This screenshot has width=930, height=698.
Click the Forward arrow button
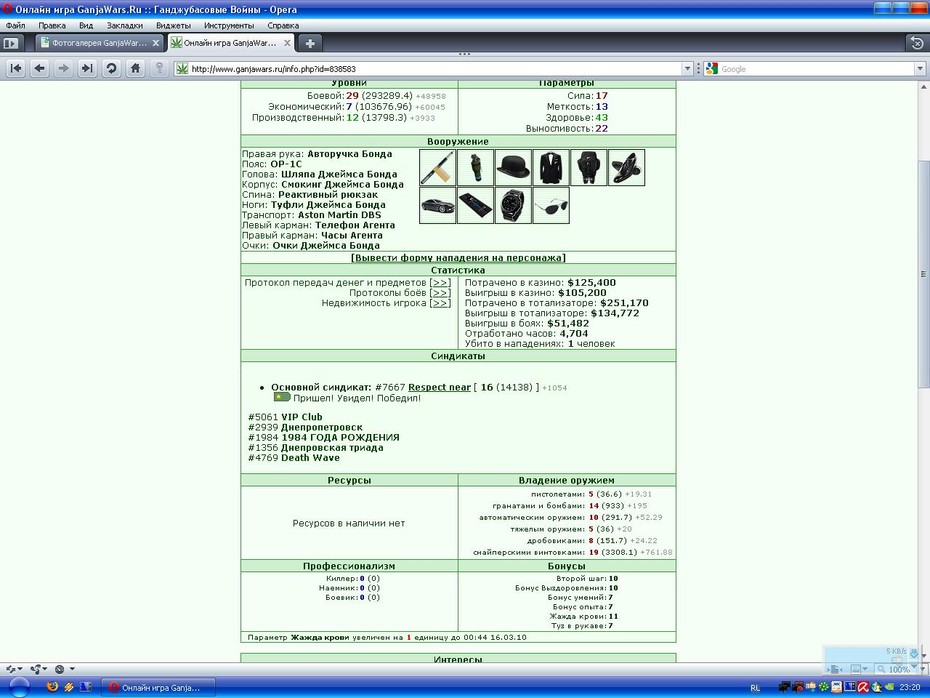[x=63, y=69]
